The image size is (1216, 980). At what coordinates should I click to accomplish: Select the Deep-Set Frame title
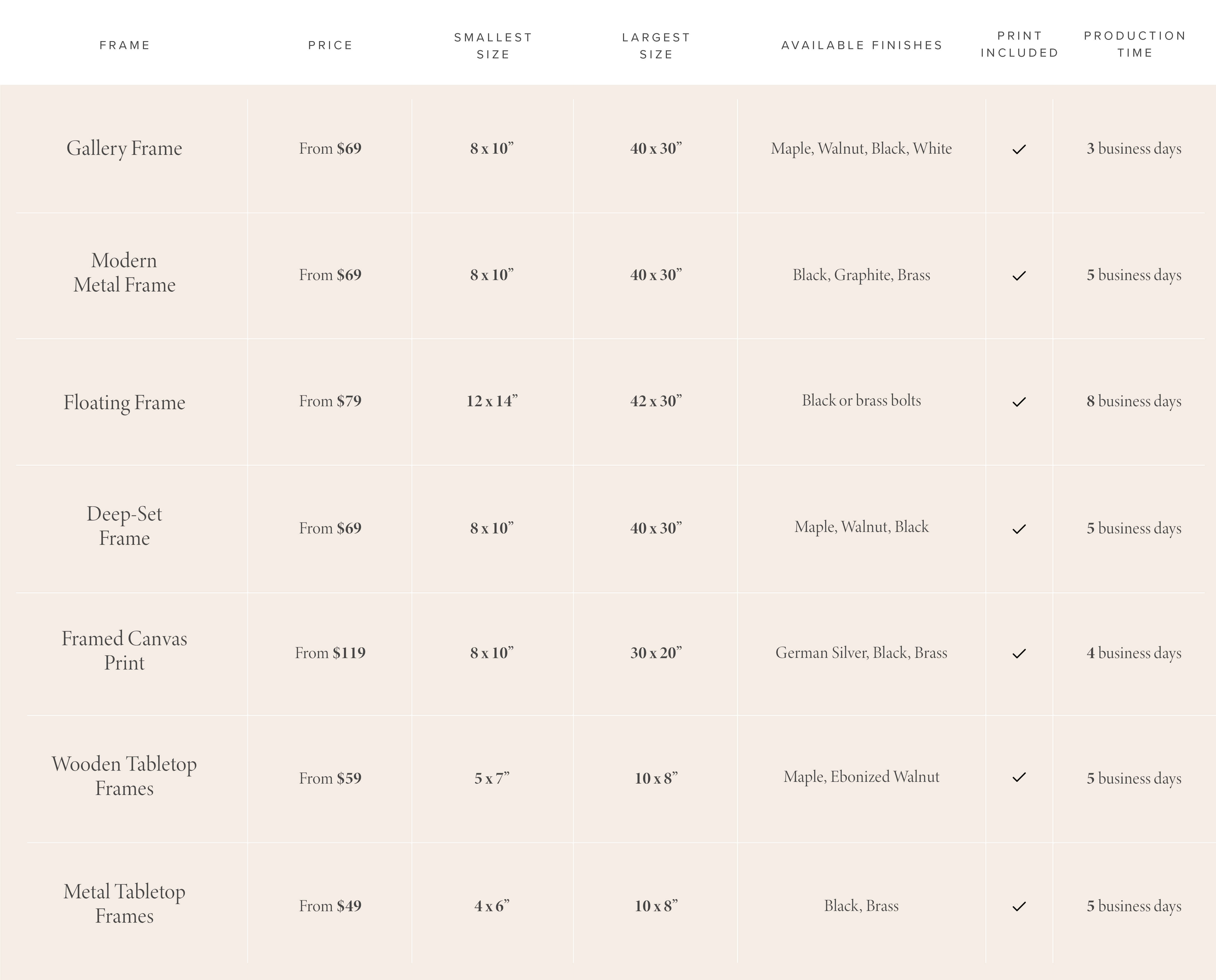point(124,526)
